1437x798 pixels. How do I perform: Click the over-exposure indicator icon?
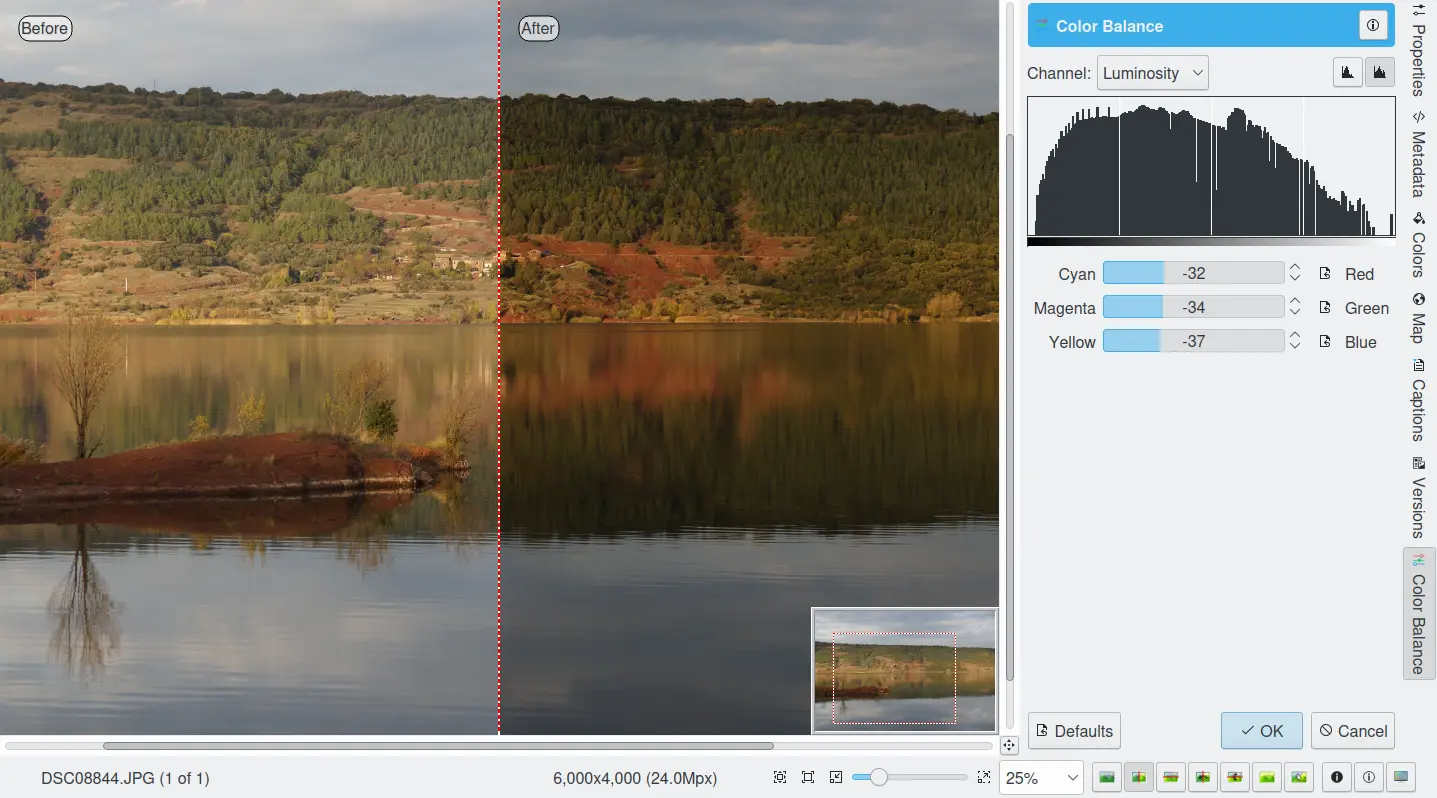[x=1369, y=777]
